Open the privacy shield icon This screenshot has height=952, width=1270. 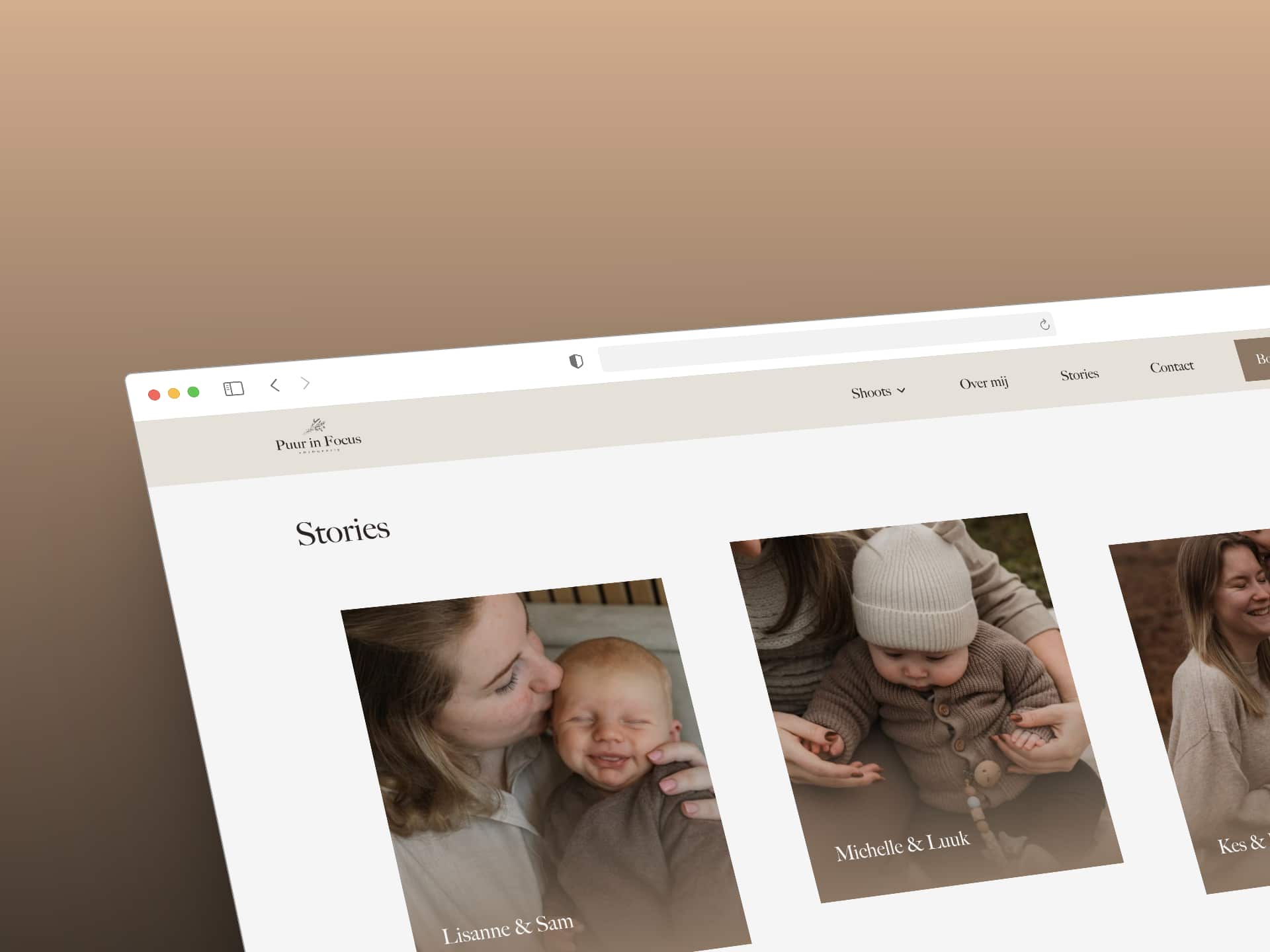[576, 361]
